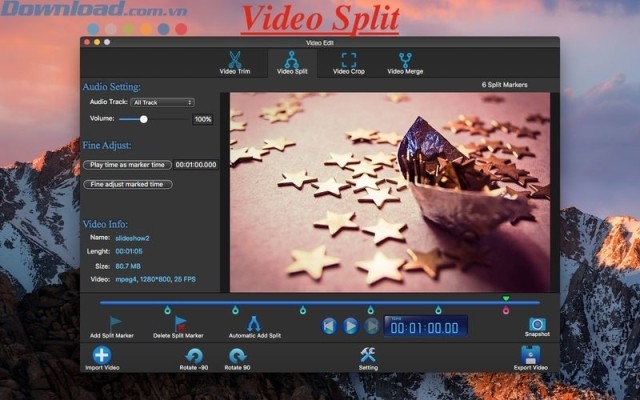Click the mpeg4, 1280*800, 25 FPS text
640x400 pixels.
(x=156, y=280)
